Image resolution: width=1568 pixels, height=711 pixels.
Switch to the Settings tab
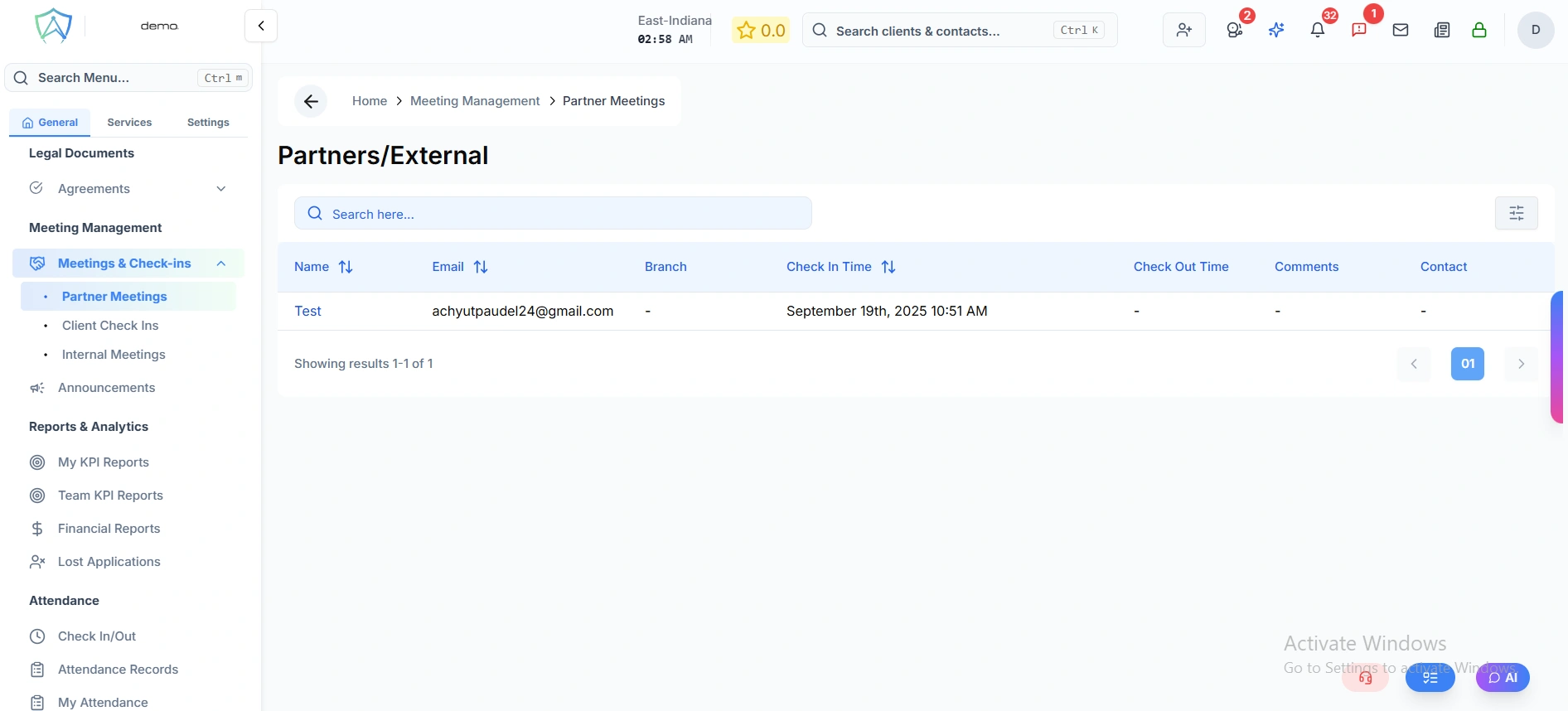[208, 123]
